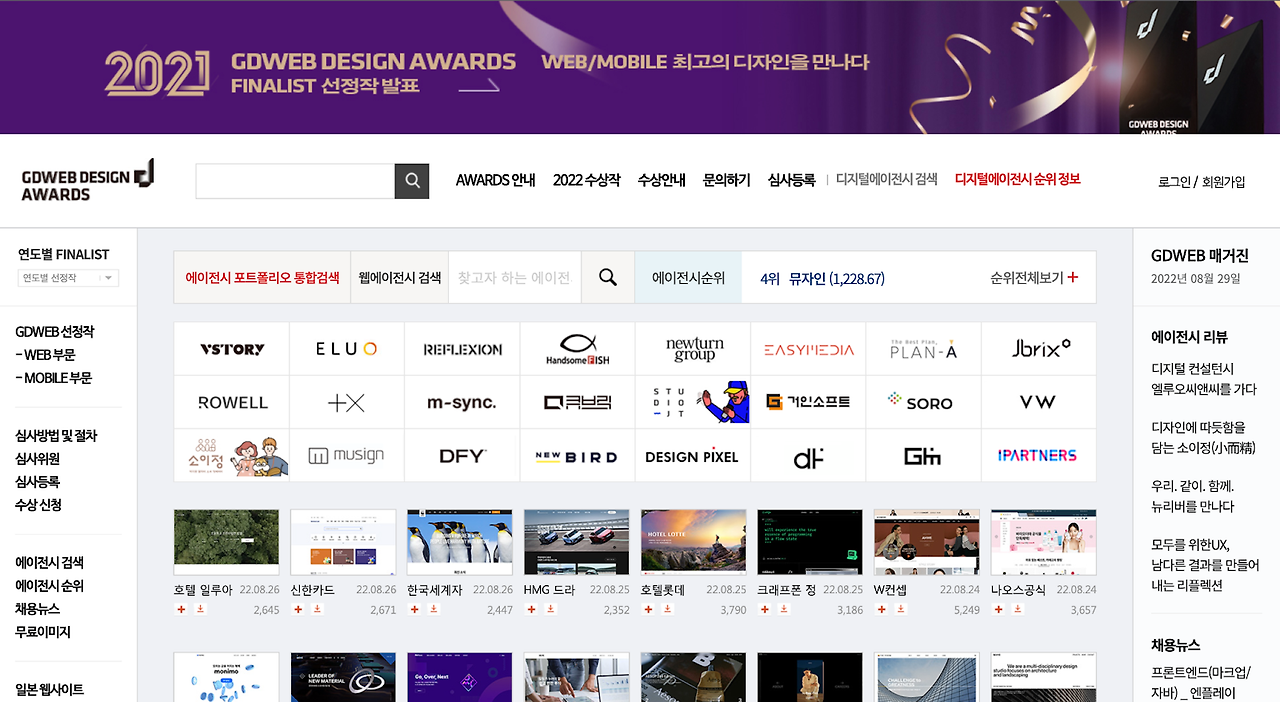Open 엘루오씨앤씨 magazine review article

1204,379
